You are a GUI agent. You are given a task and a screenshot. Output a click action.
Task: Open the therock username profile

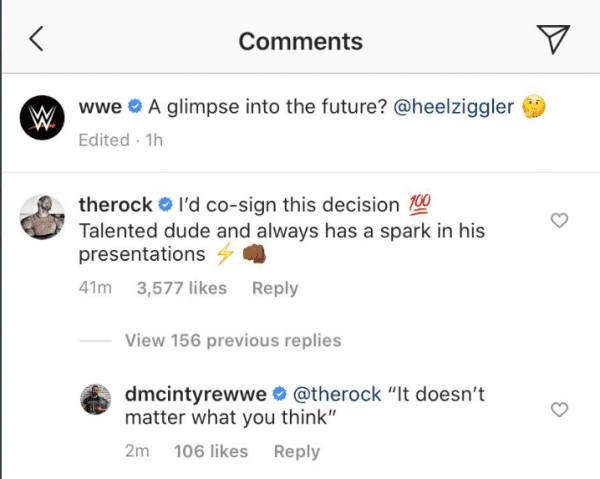[x=115, y=206]
